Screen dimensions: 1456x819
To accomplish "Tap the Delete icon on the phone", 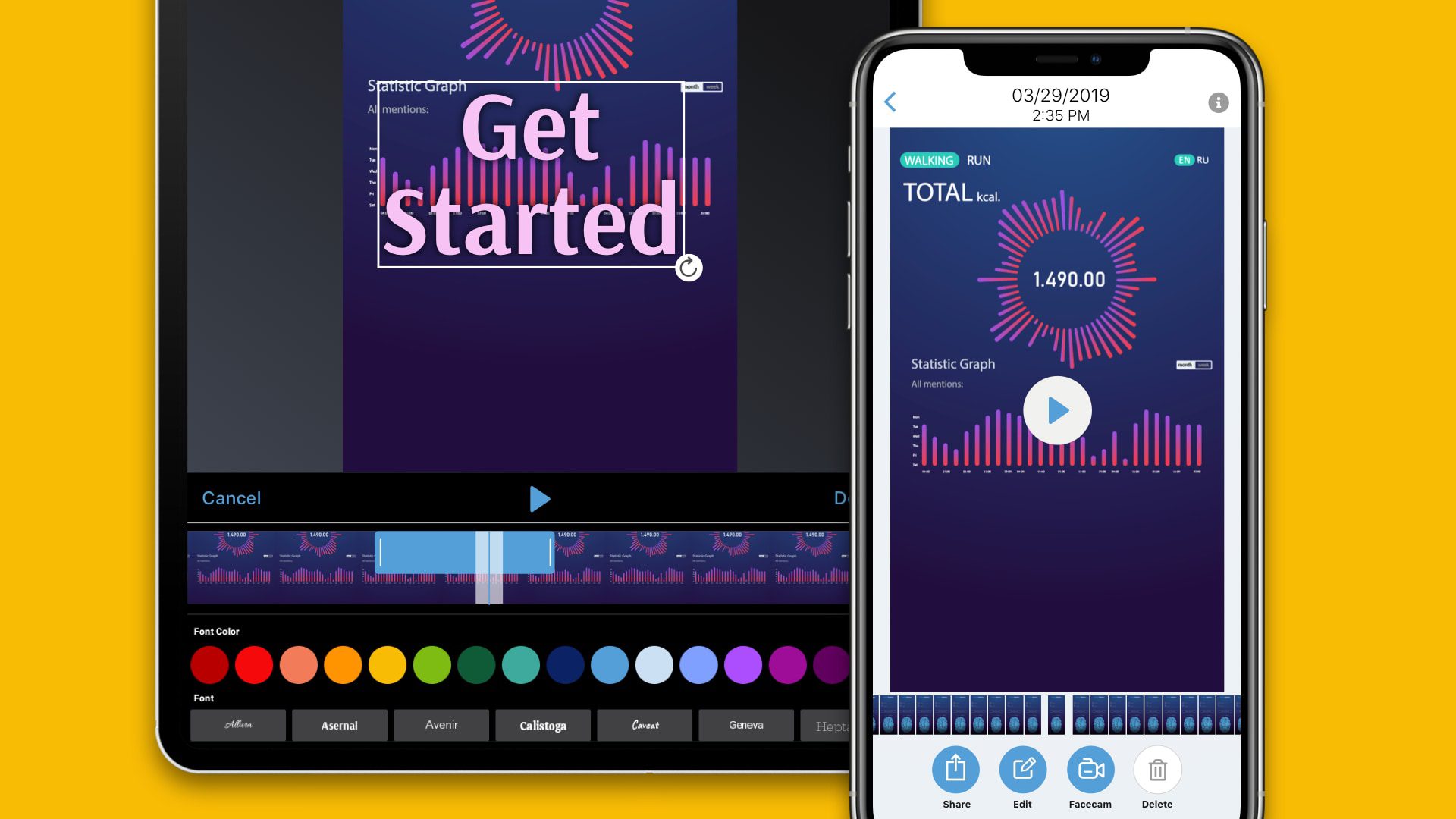I will 1157,770.
